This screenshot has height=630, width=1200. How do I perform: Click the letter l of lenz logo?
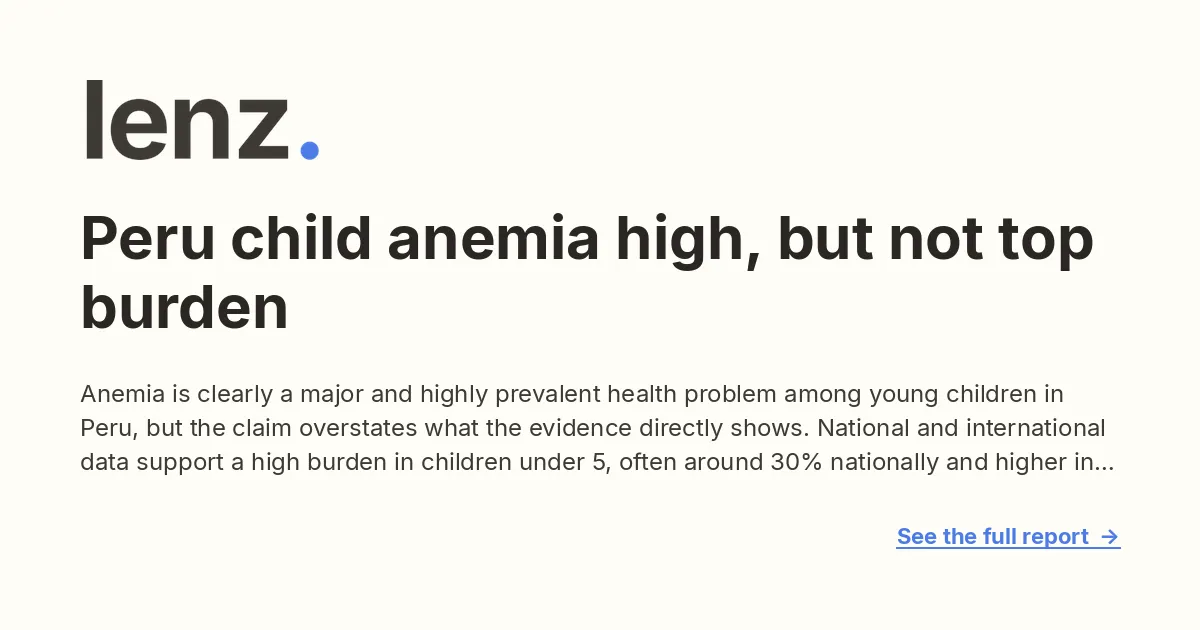point(94,120)
